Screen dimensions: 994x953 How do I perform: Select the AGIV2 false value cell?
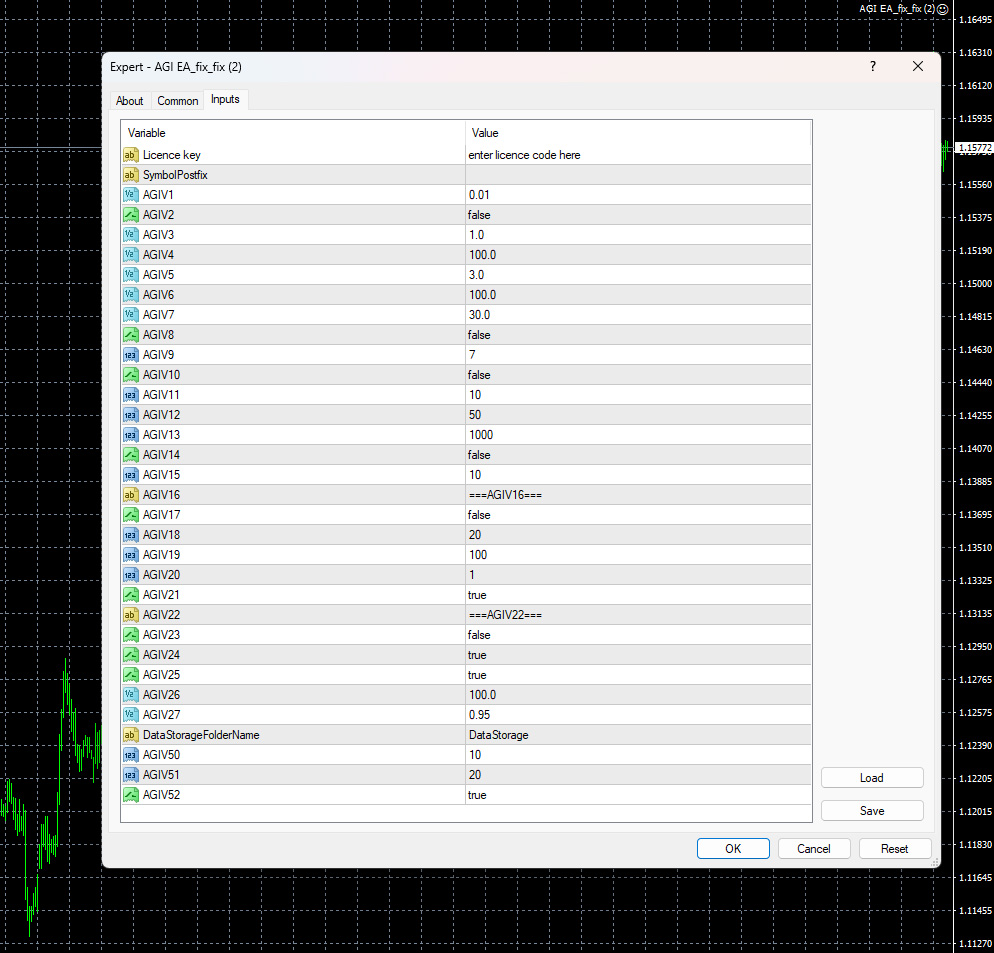[638, 215]
